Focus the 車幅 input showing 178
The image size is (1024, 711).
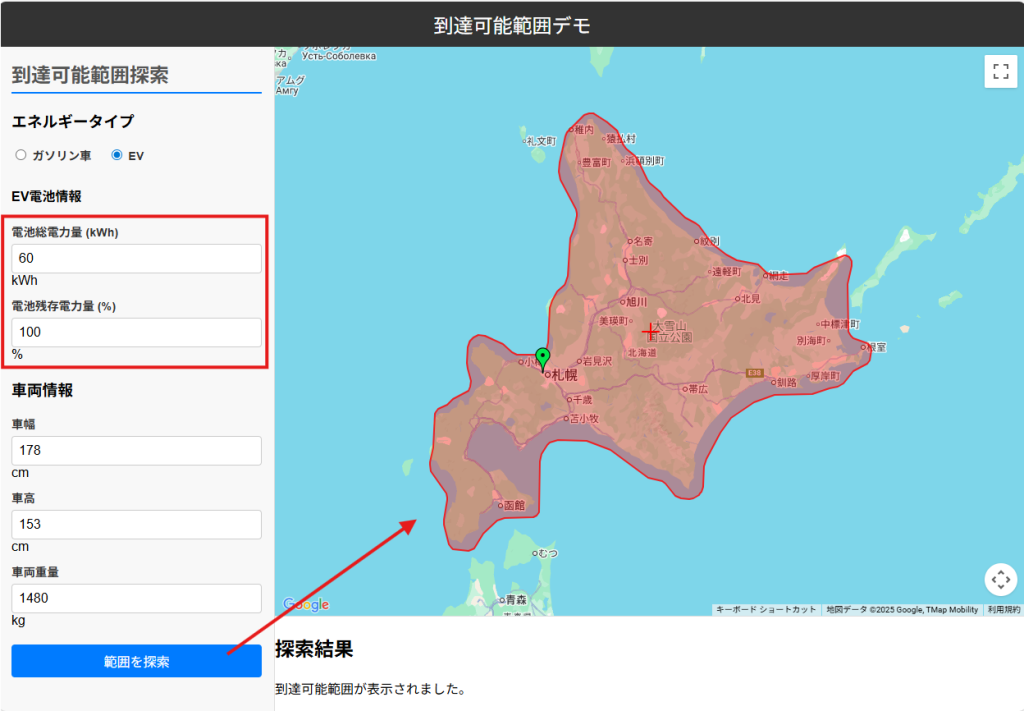coord(136,450)
